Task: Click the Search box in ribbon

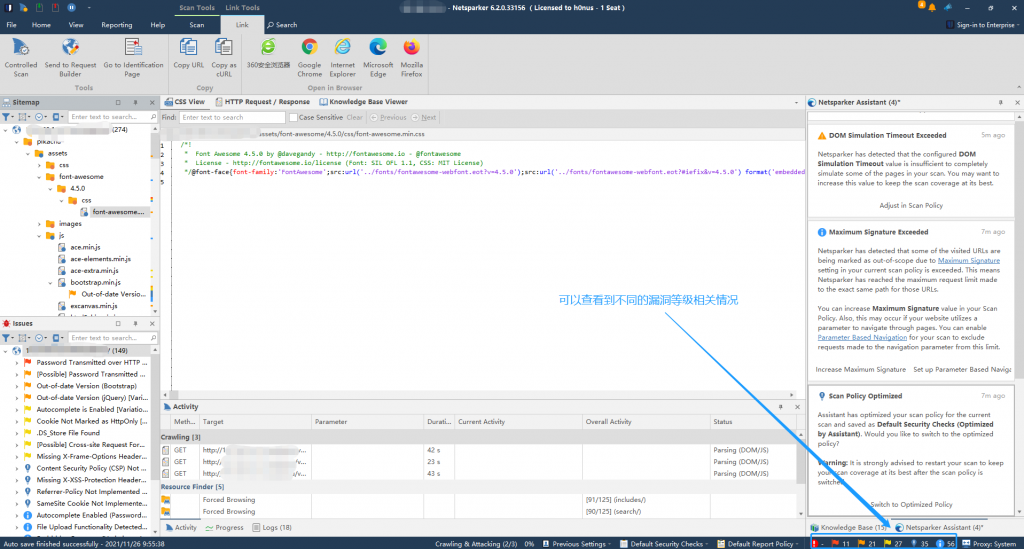Action: pos(282,25)
